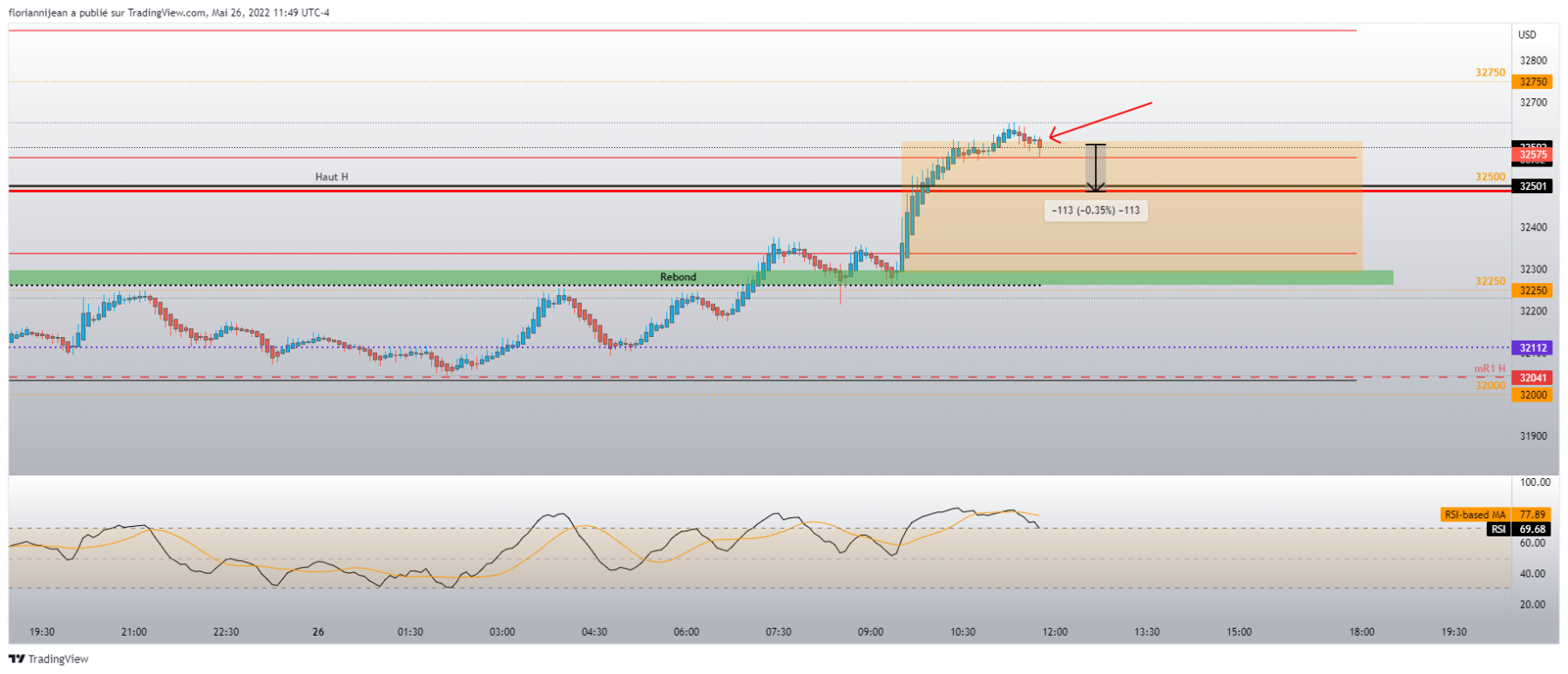Select the orange 32750 price axis tag
The image size is (1568, 674).
tap(1533, 82)
